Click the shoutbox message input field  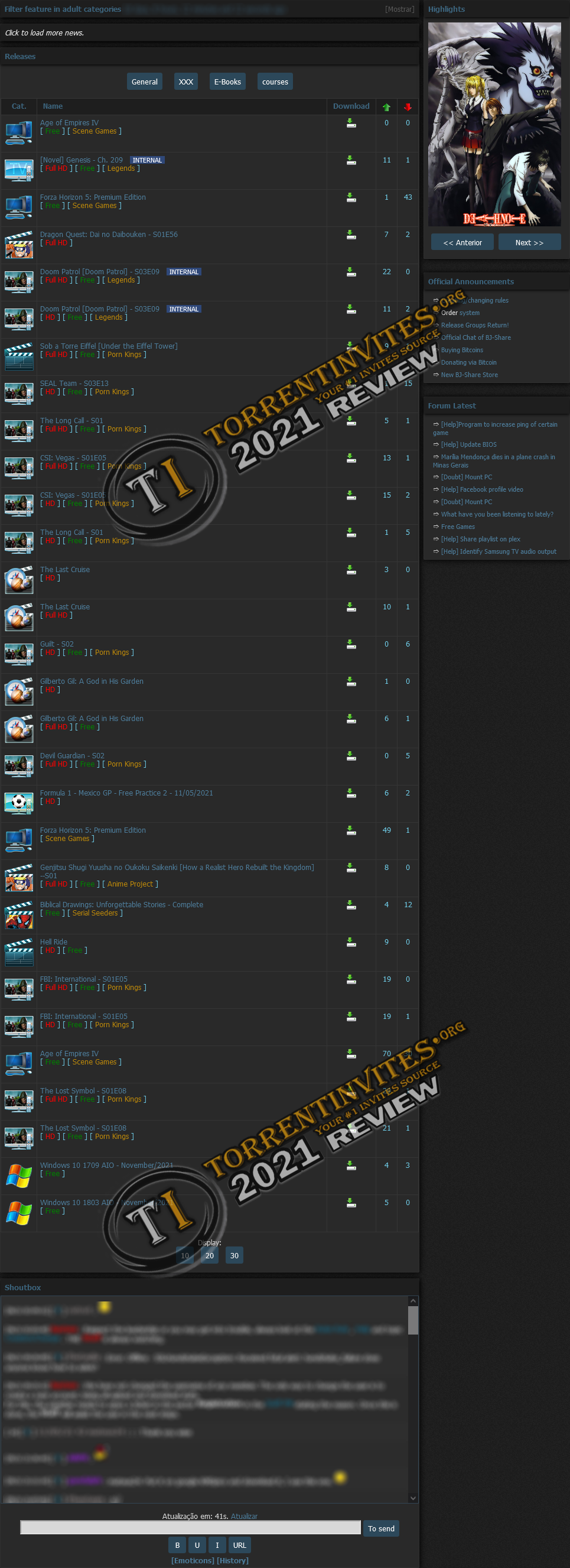point(190,1528)
